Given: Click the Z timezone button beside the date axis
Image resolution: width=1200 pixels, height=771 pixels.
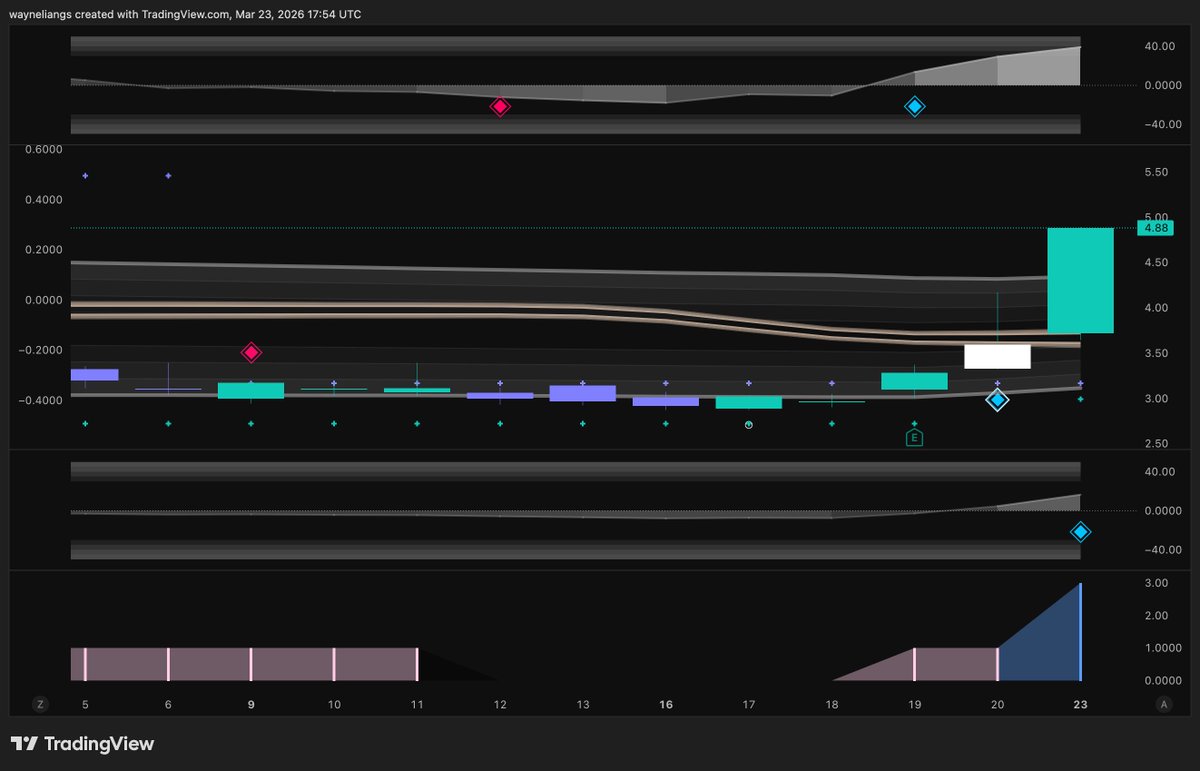Looking at the screenshot, I should point(40,704).
